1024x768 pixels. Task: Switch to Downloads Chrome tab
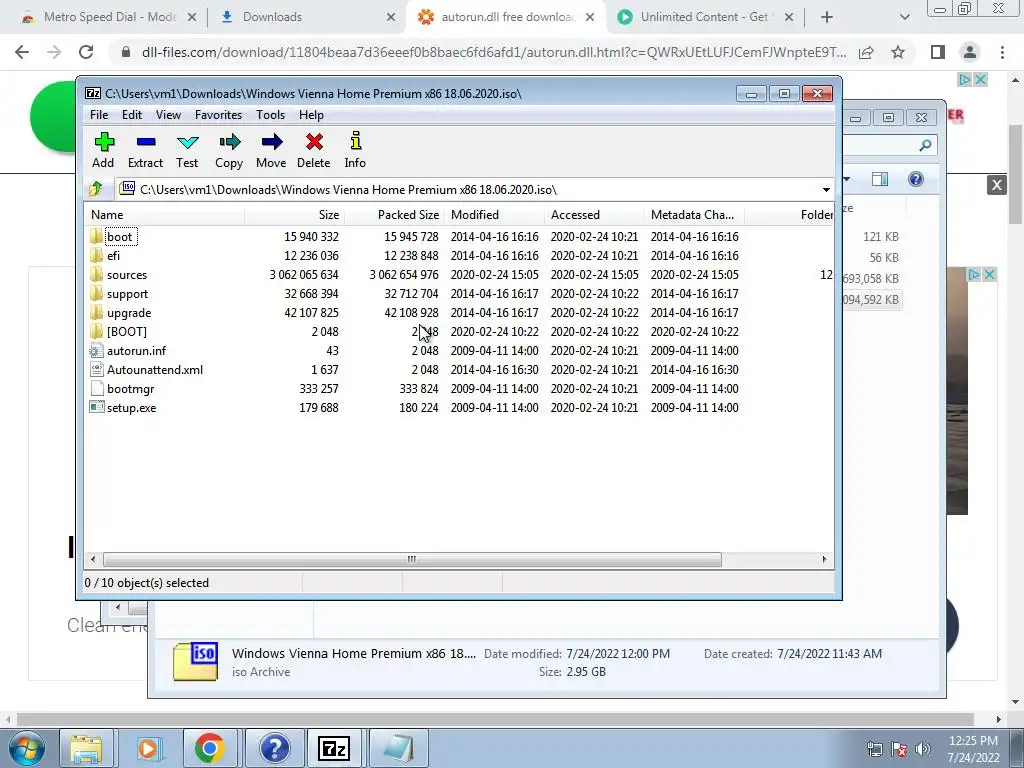[x=308, y=17]
